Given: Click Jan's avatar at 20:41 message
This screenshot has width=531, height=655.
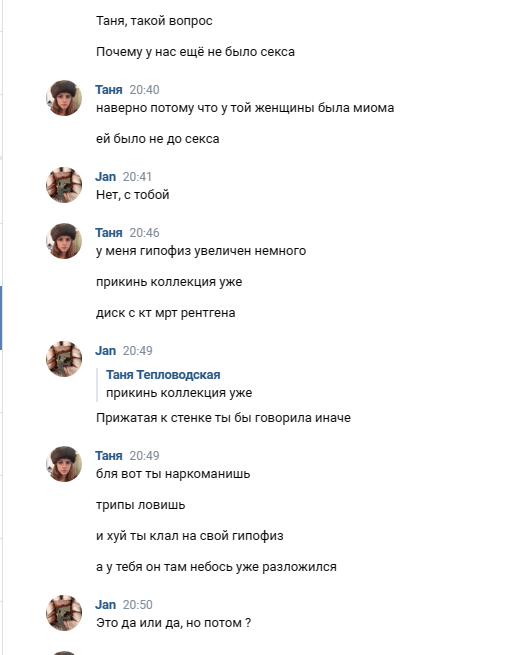Looking at the screenshot, I should point(64,185).
